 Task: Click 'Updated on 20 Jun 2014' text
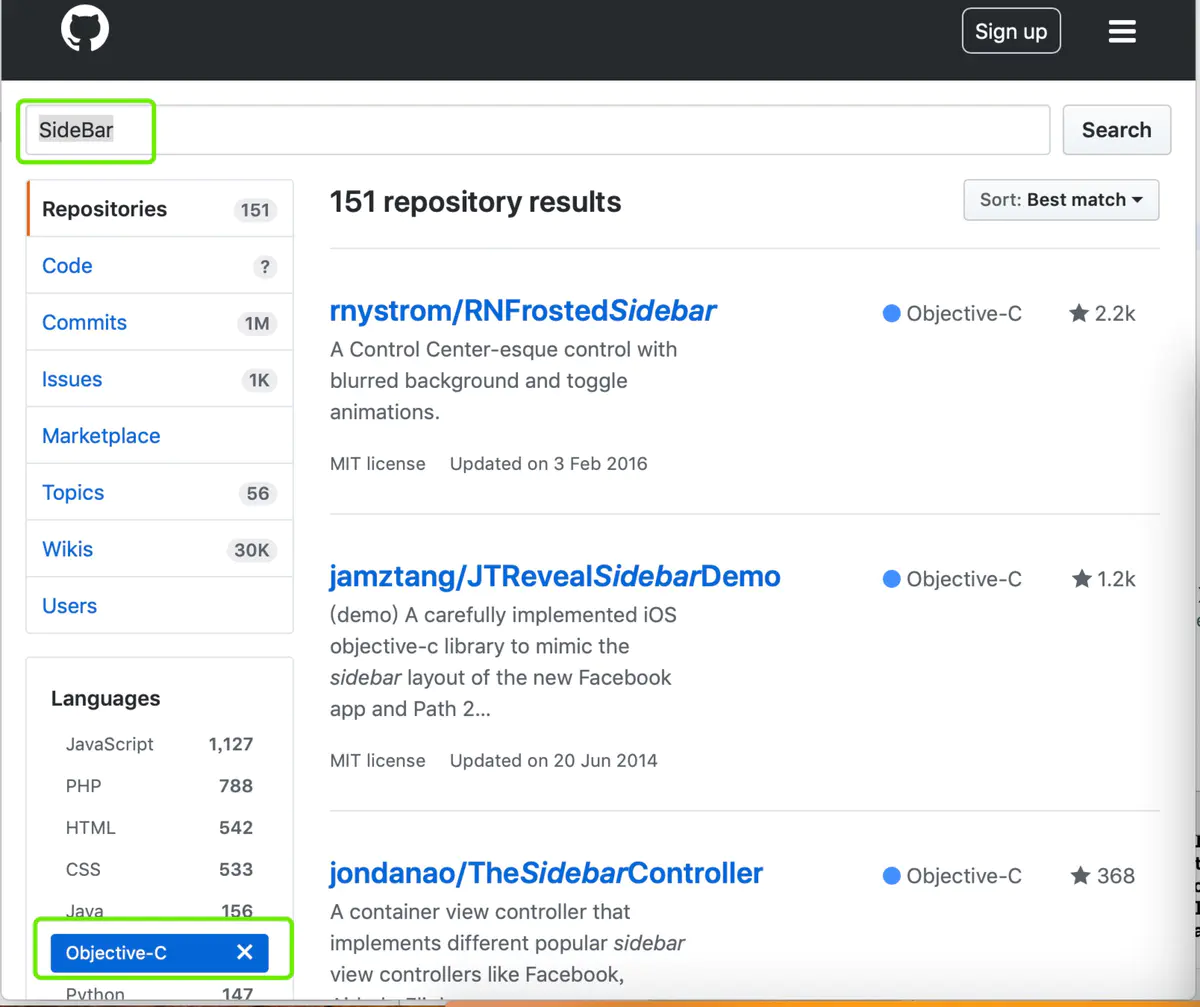554,760
